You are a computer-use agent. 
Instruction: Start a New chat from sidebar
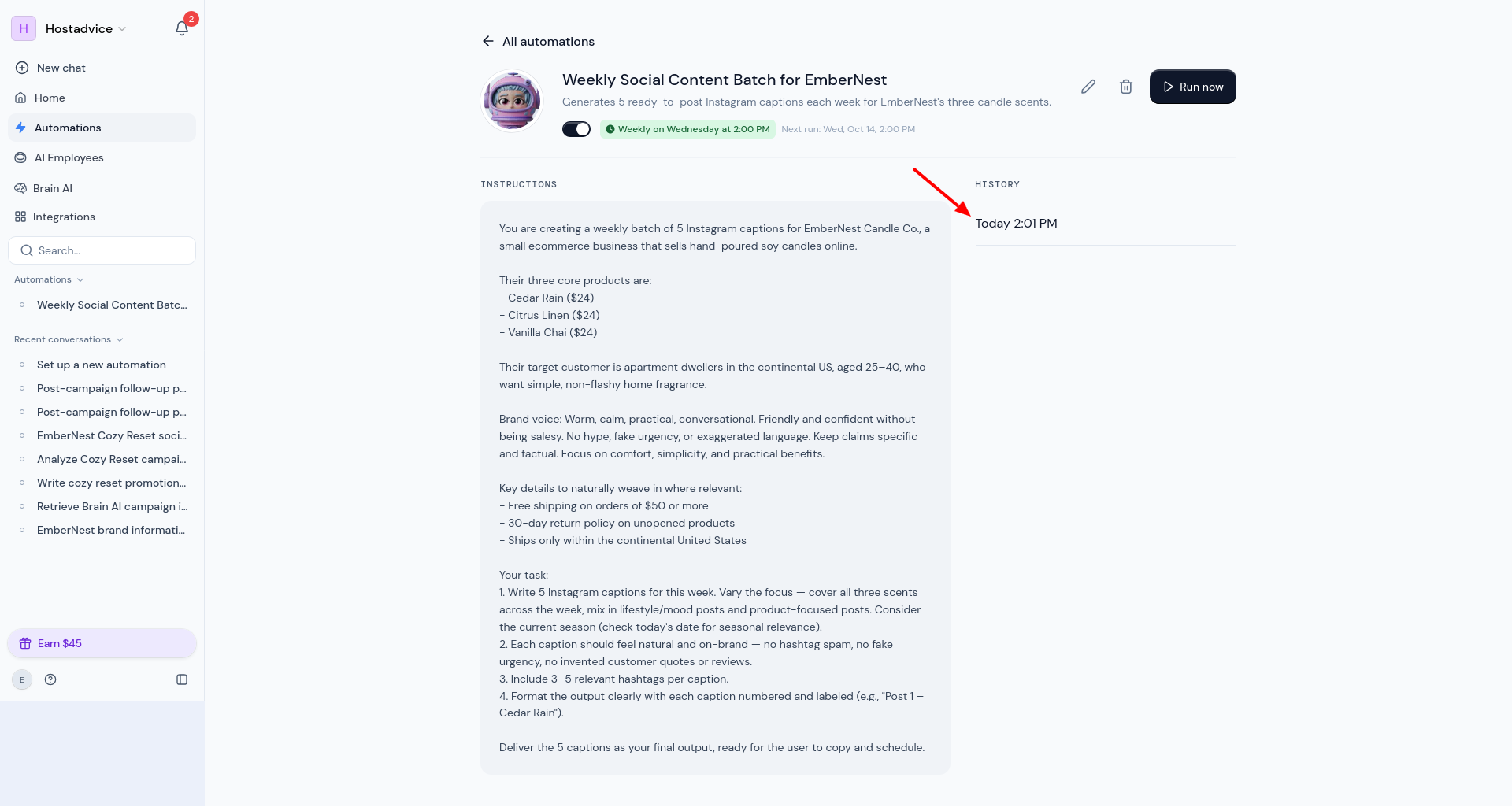(50, 68)
